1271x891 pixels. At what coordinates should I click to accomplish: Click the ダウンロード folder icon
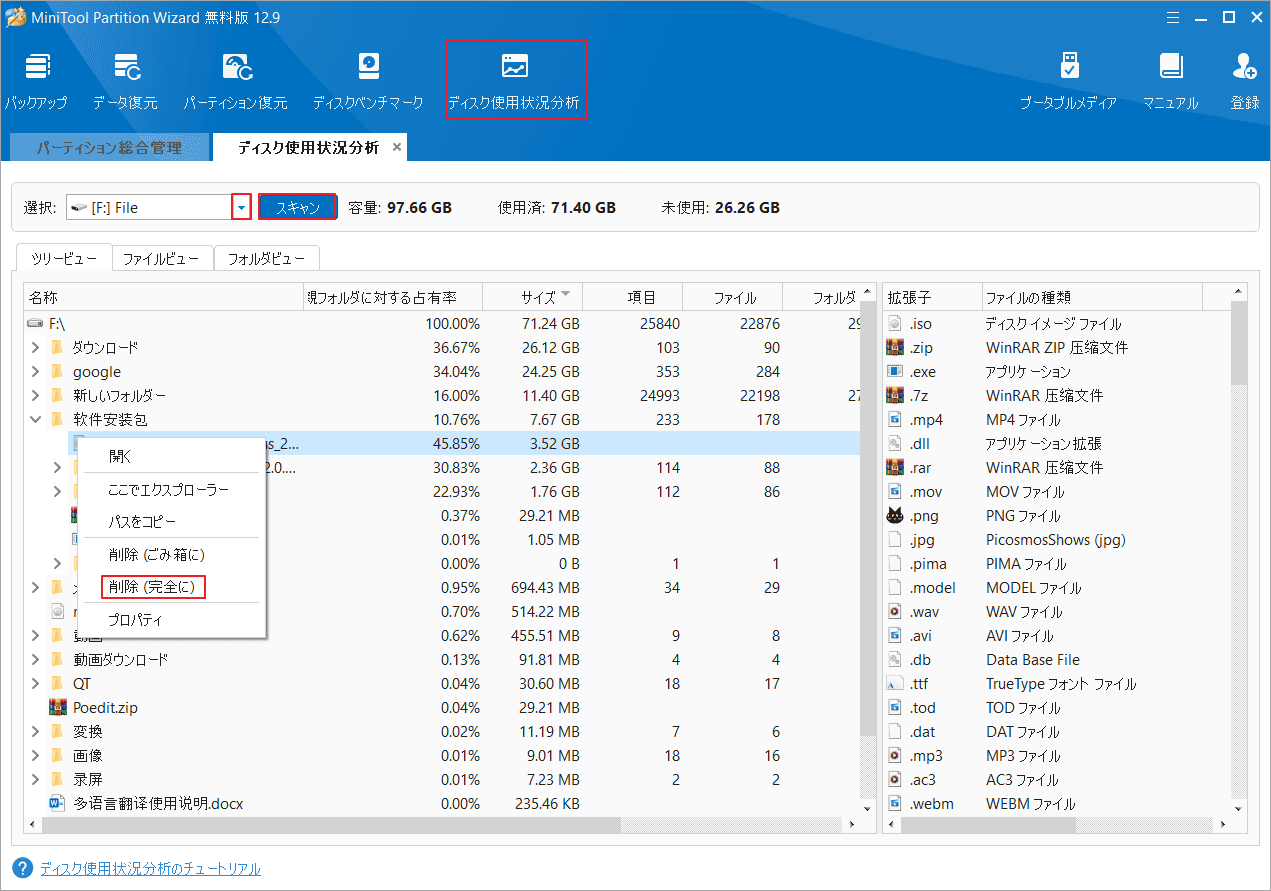pyautogui.click(x=58, y=348)
